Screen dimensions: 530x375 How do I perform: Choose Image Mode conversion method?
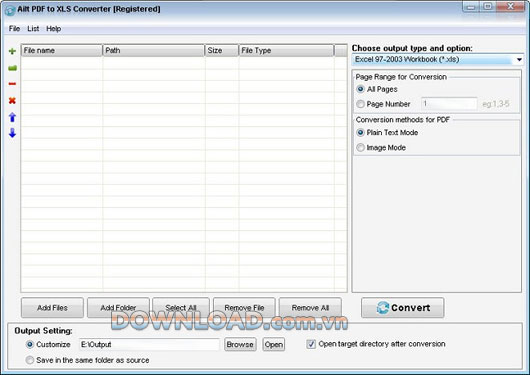pos(360,147)
